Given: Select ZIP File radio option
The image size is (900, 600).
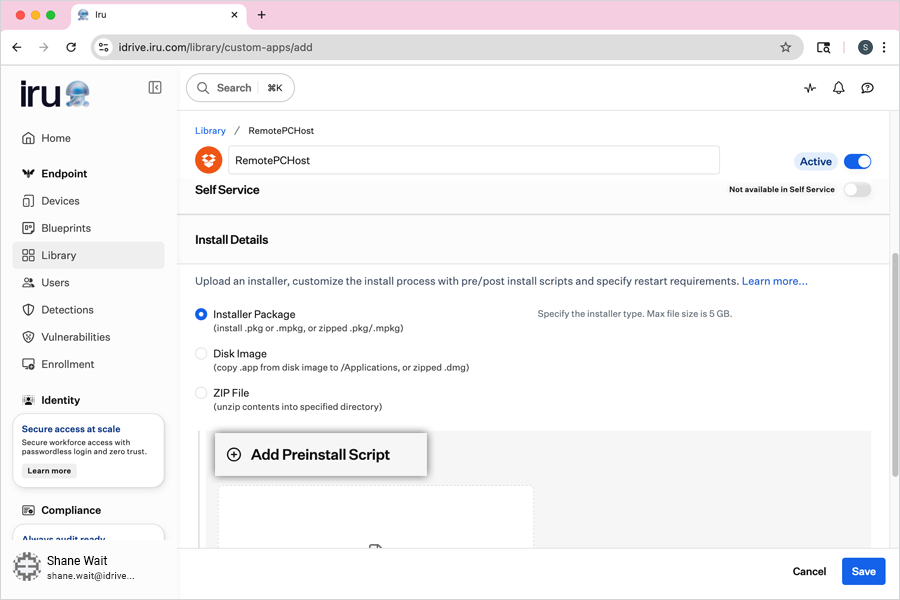Looking at the screenshot, I should [201, 393].
